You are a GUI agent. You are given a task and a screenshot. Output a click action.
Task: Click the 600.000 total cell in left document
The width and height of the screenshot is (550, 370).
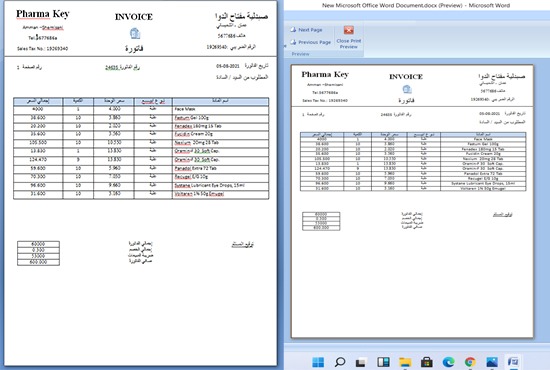(x=38, y=262)
